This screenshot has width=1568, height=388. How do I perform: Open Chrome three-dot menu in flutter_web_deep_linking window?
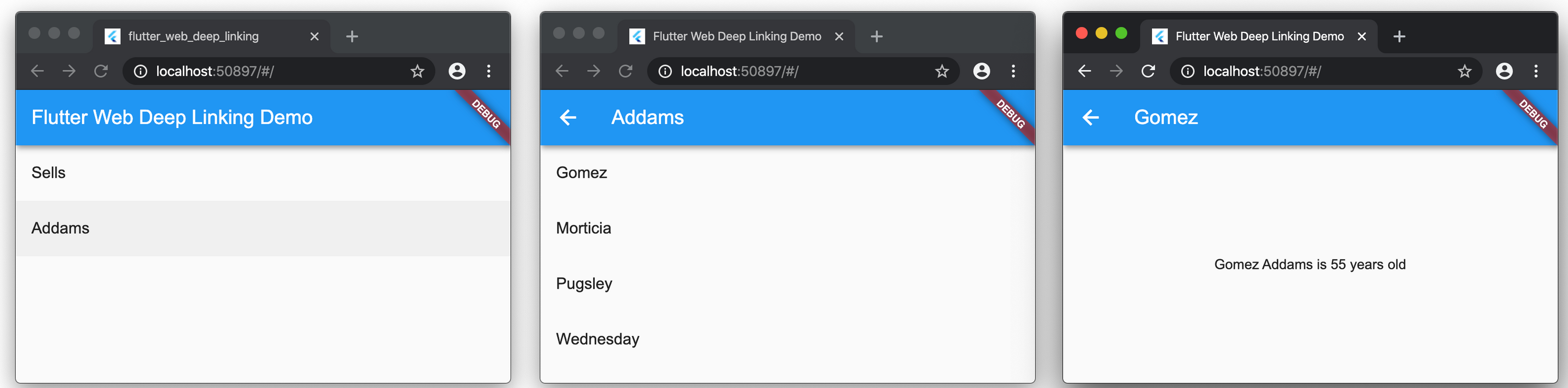(489, 71)
